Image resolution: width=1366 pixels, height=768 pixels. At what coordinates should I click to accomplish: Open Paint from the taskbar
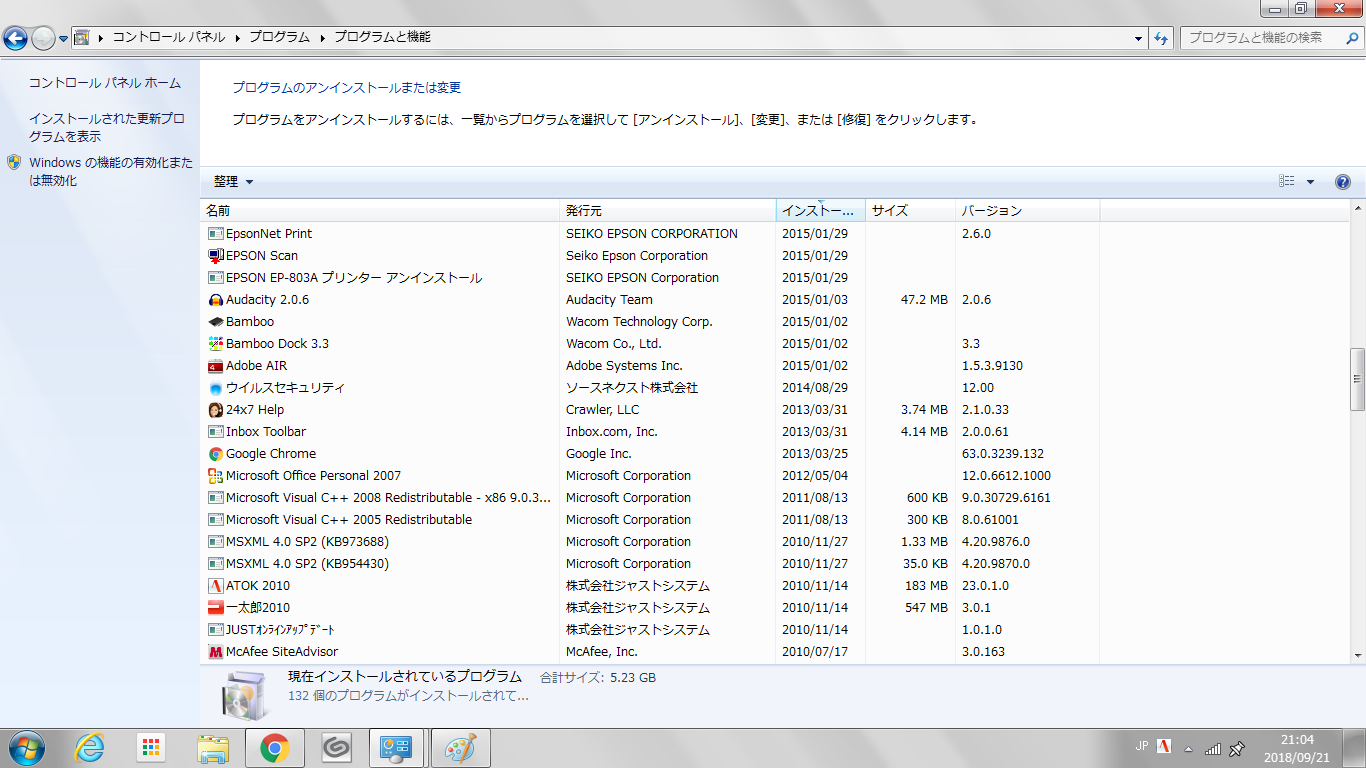[x=460, y=747]
